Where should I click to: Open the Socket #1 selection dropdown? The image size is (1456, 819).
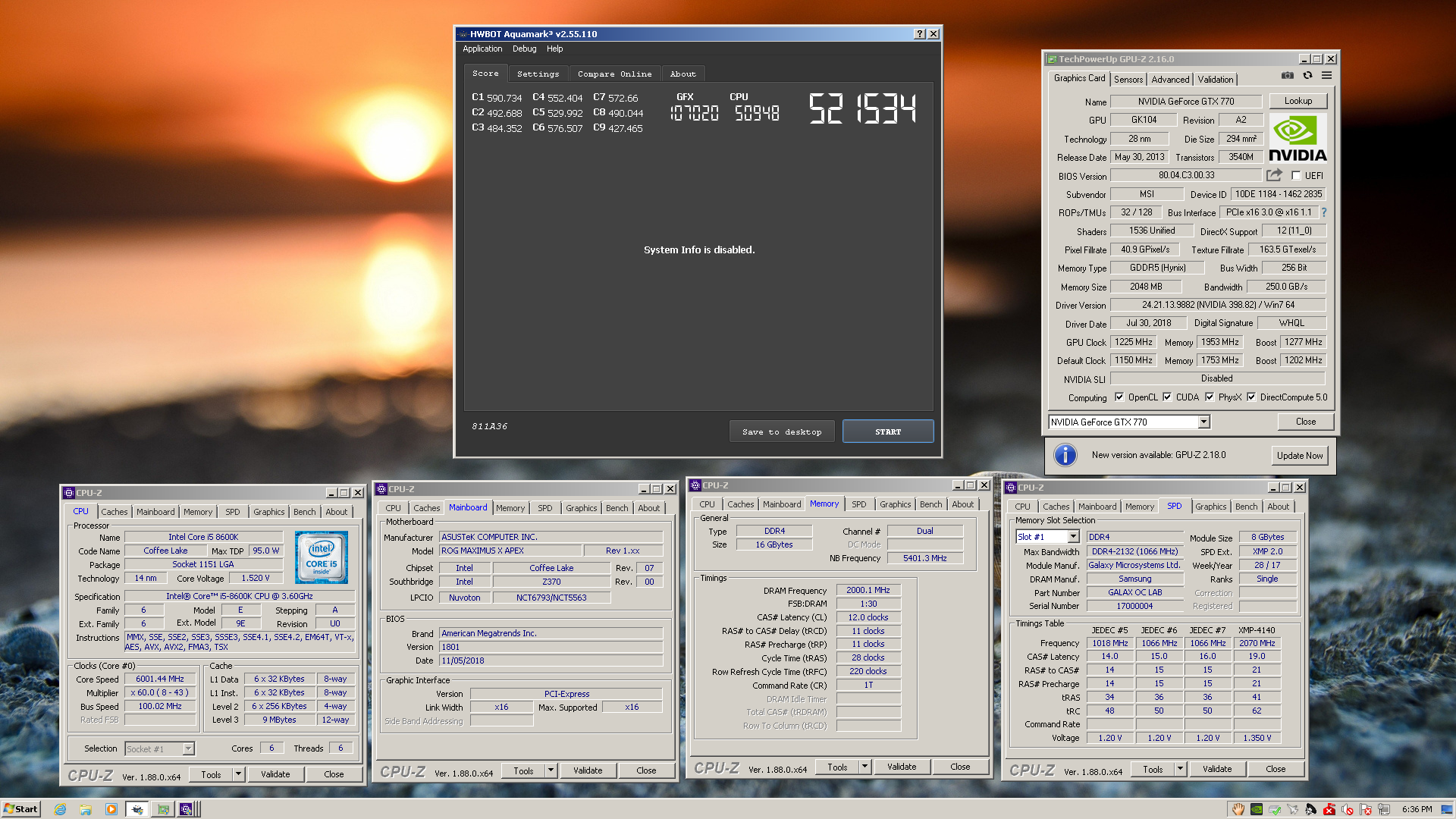pyautogui.click(x=189, y=748)
